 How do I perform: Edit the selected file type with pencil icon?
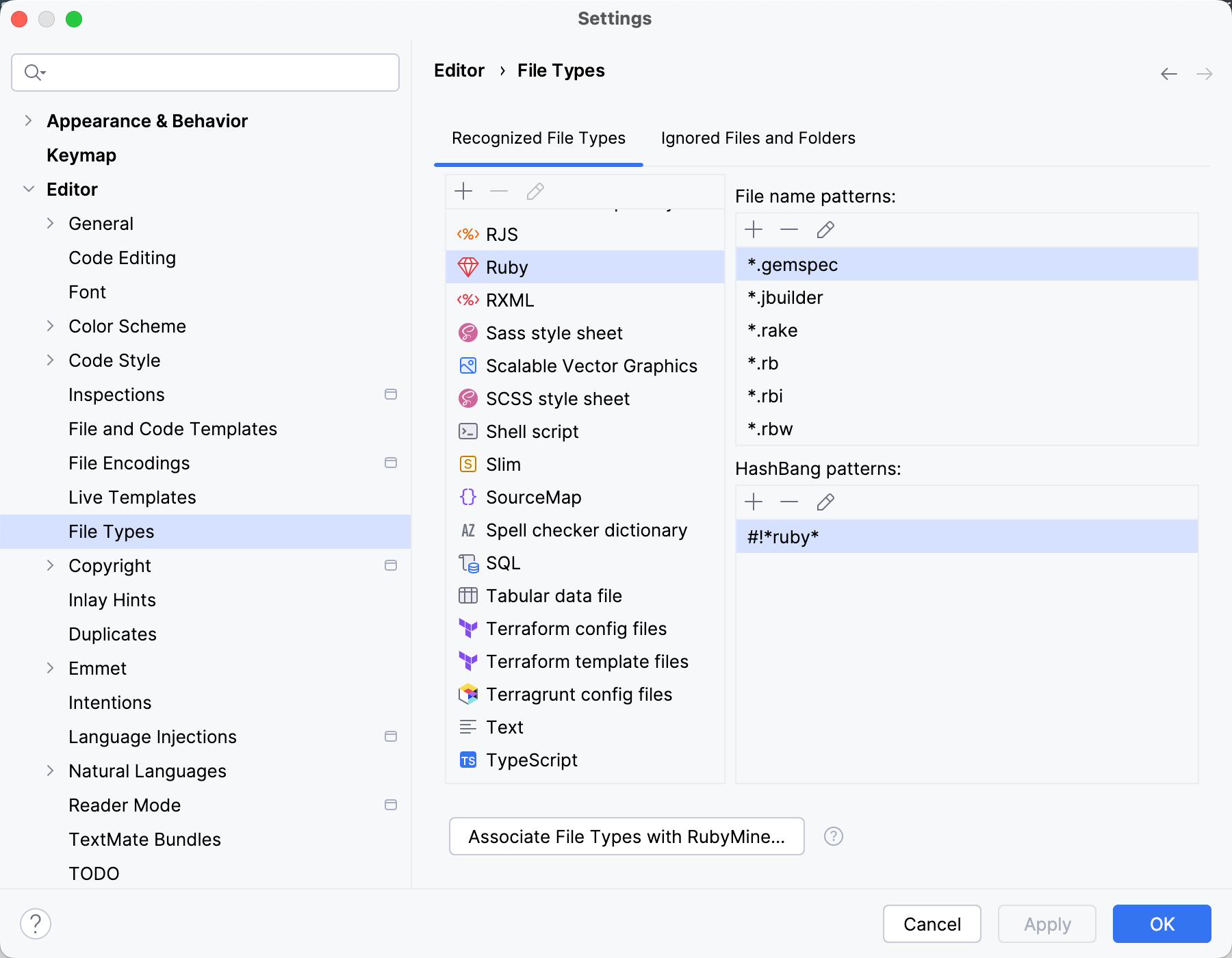coord(535,192)
